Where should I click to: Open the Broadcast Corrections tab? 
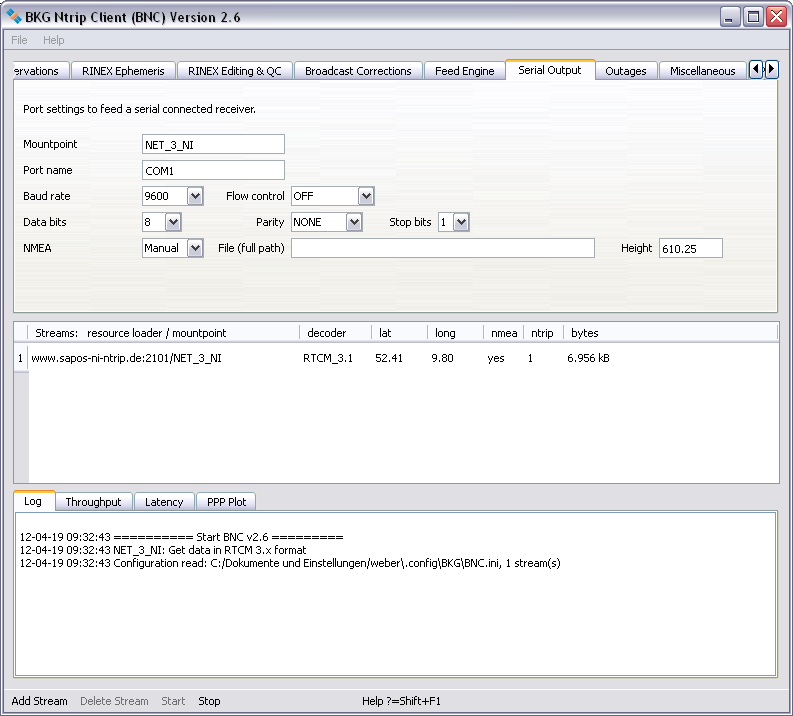pos(358,71)
